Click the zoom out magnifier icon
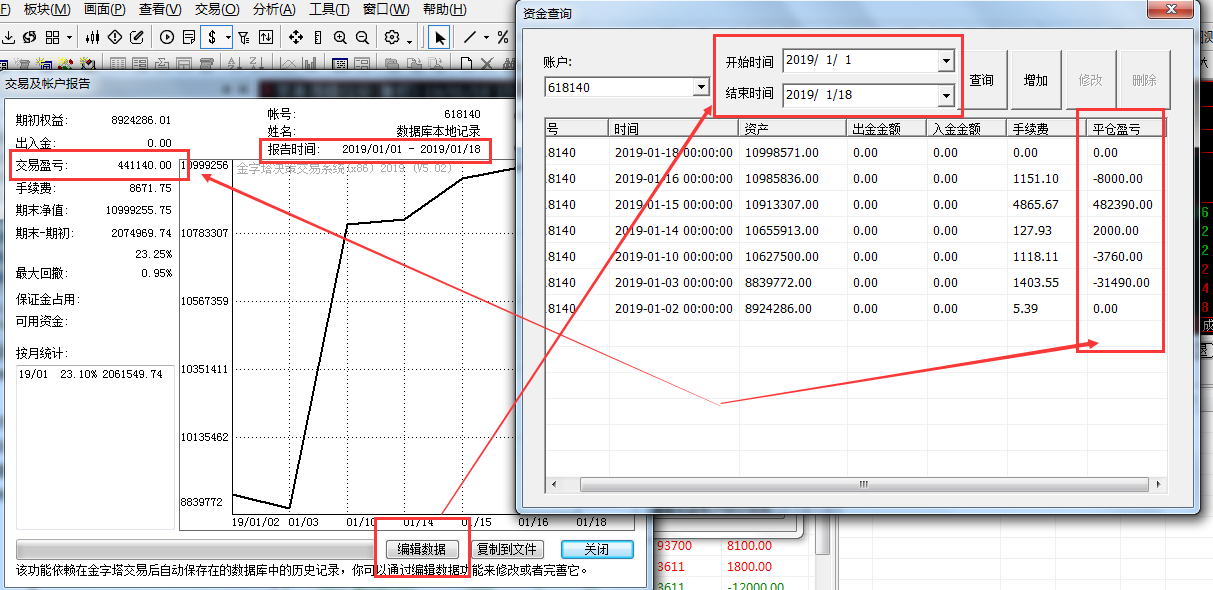 click(362, 38)
